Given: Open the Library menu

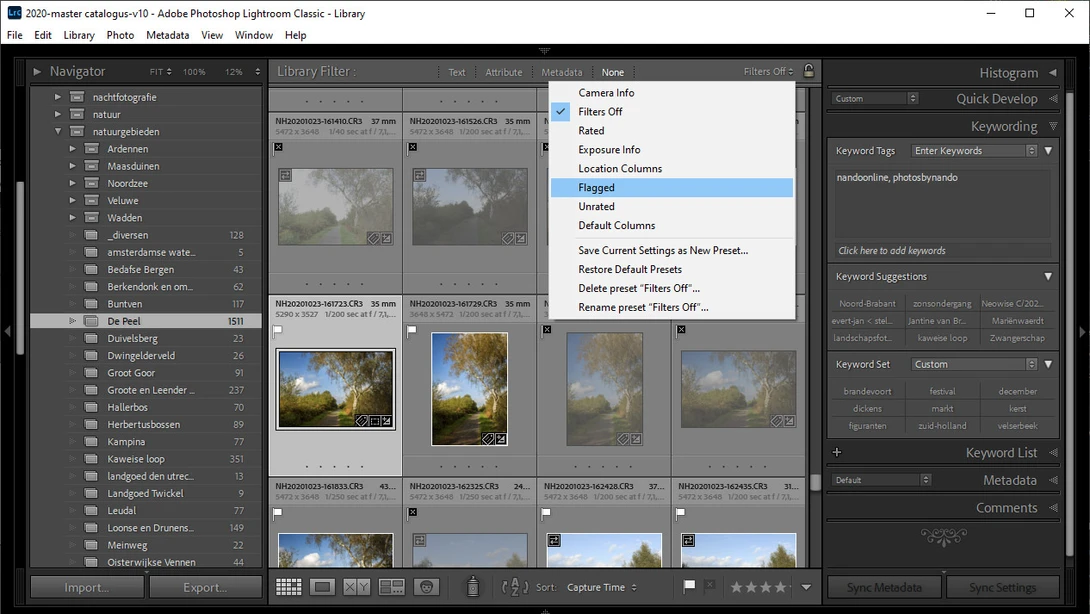Looking at the screenshot, I should [79, 35].
